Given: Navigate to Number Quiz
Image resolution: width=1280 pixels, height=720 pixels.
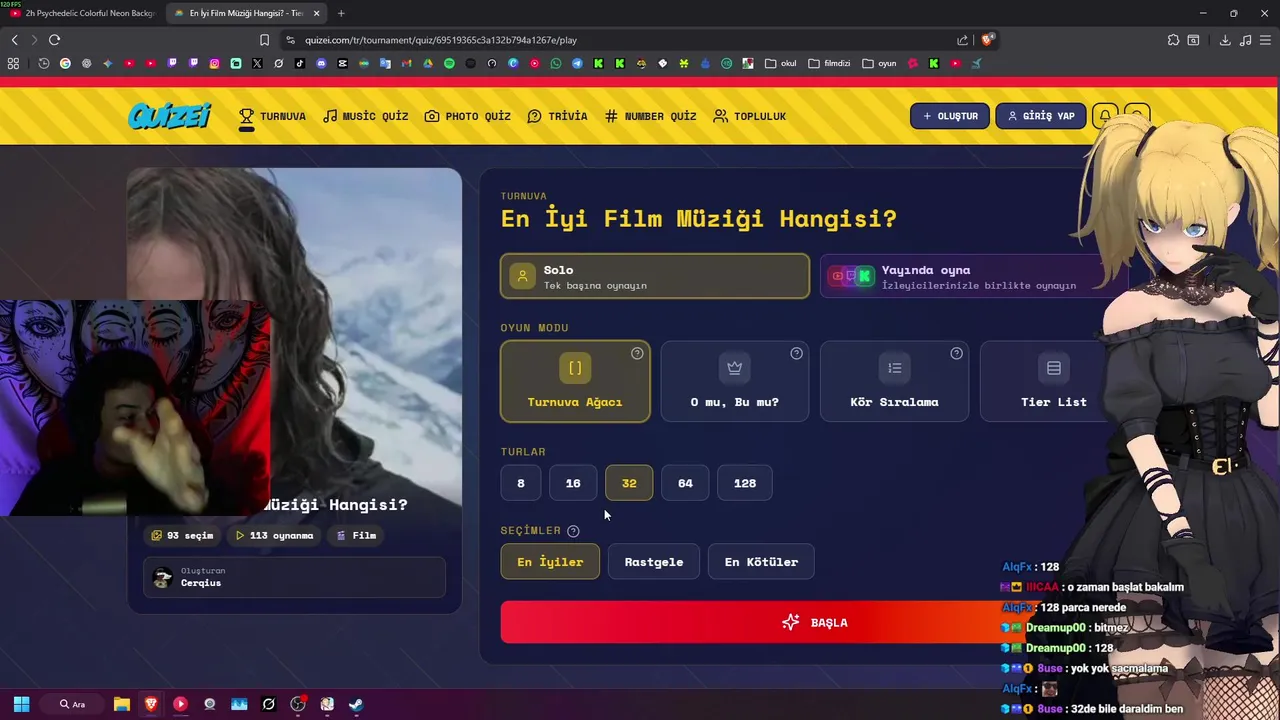Looking at the screenshot, I should pos(650,116).
